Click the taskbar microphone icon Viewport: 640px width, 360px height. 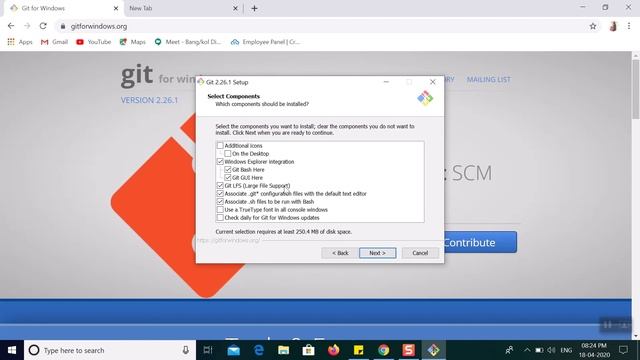pyautogui.click(x=186, y=350)
